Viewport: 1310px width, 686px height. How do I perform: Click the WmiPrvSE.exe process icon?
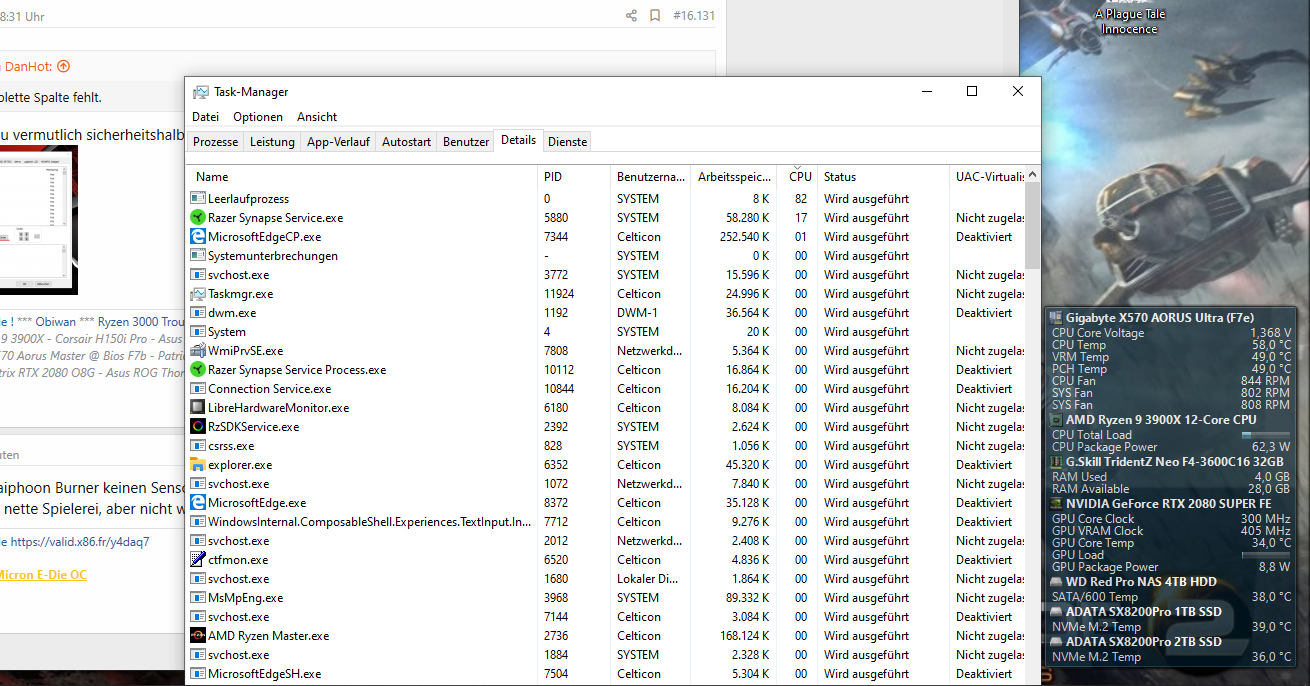click(x=198, y=350)
